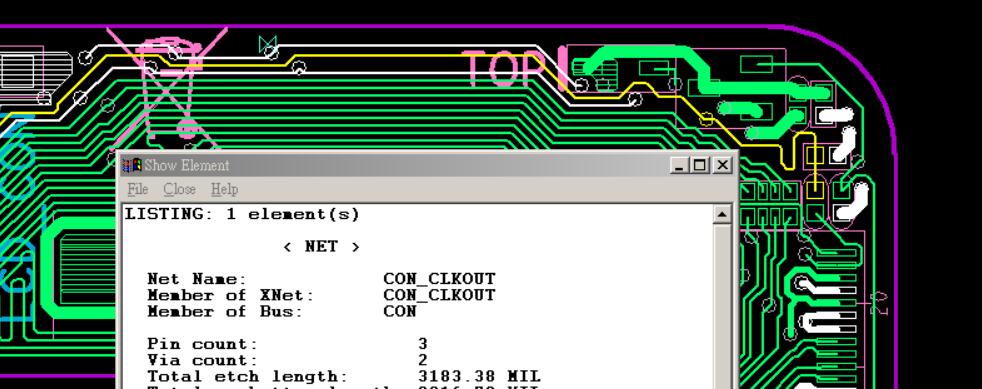982x389 pixels.
Task: Select the pink TOP silkscreen text
Action: click(x=506, y=69)
